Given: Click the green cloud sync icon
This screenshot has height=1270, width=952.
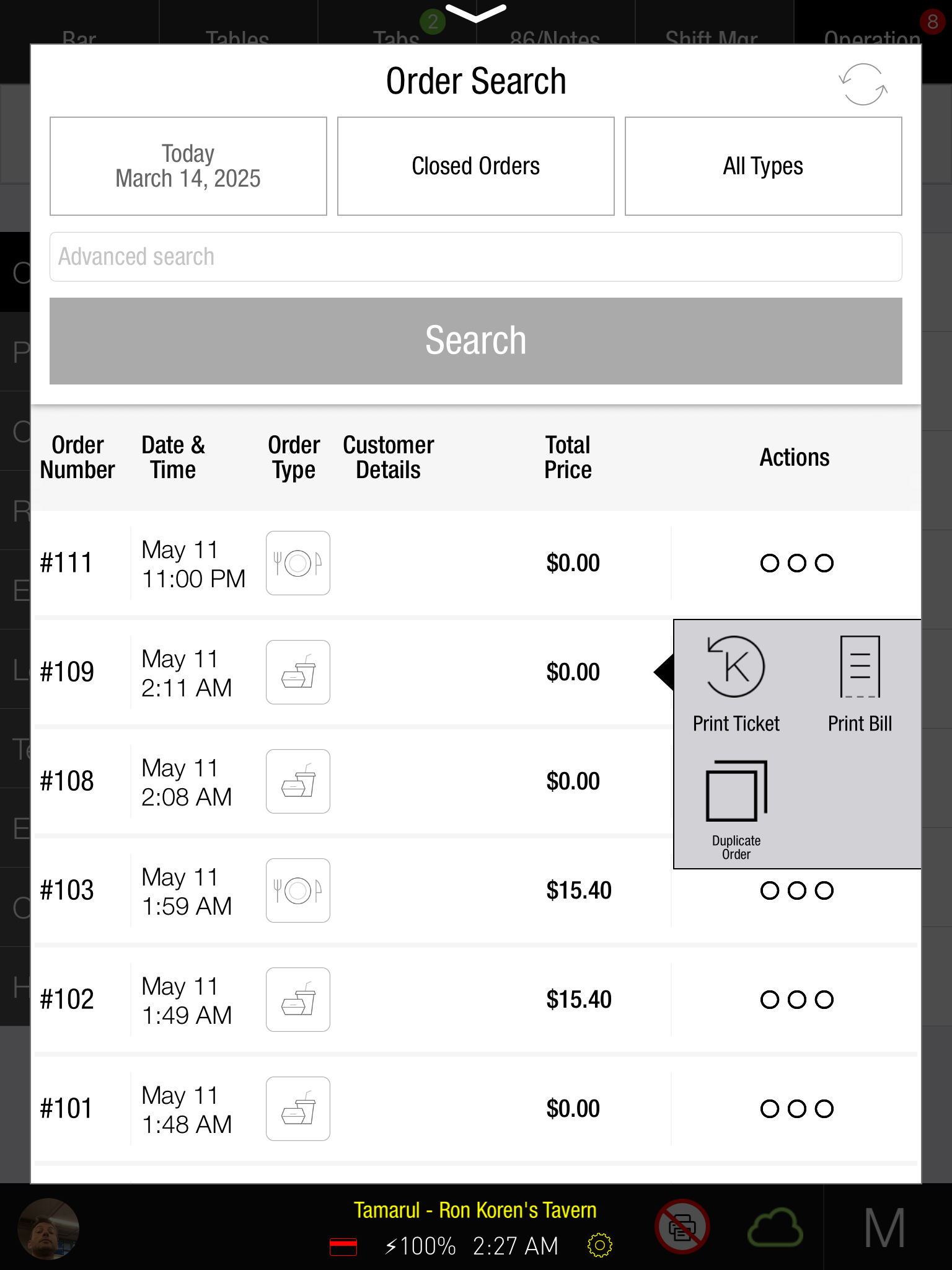Looking at the screenshot, I should click(775, 1228).
